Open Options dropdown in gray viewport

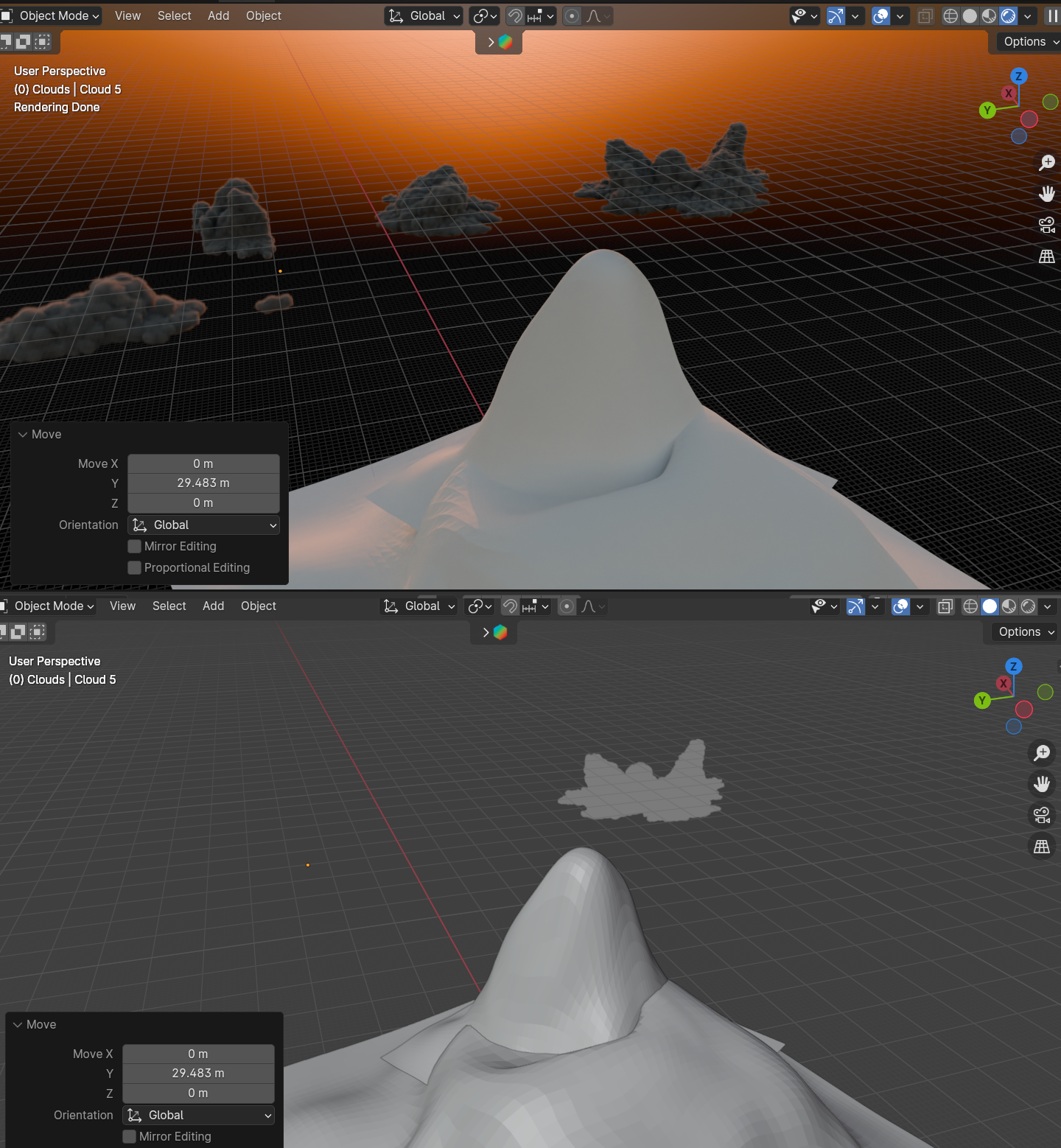pyautogui.click(x=1024, y=632)
